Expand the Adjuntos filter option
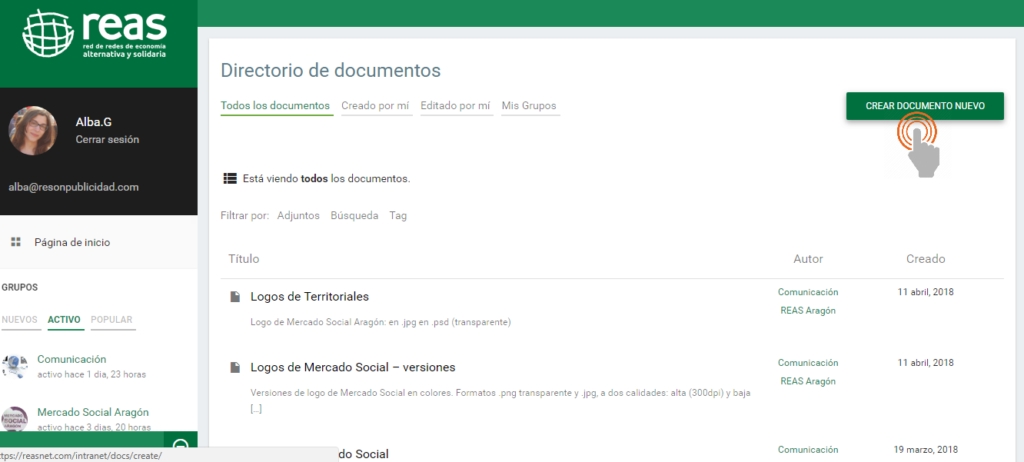This screenshot has height=462, width=1024. click(298, 215)
